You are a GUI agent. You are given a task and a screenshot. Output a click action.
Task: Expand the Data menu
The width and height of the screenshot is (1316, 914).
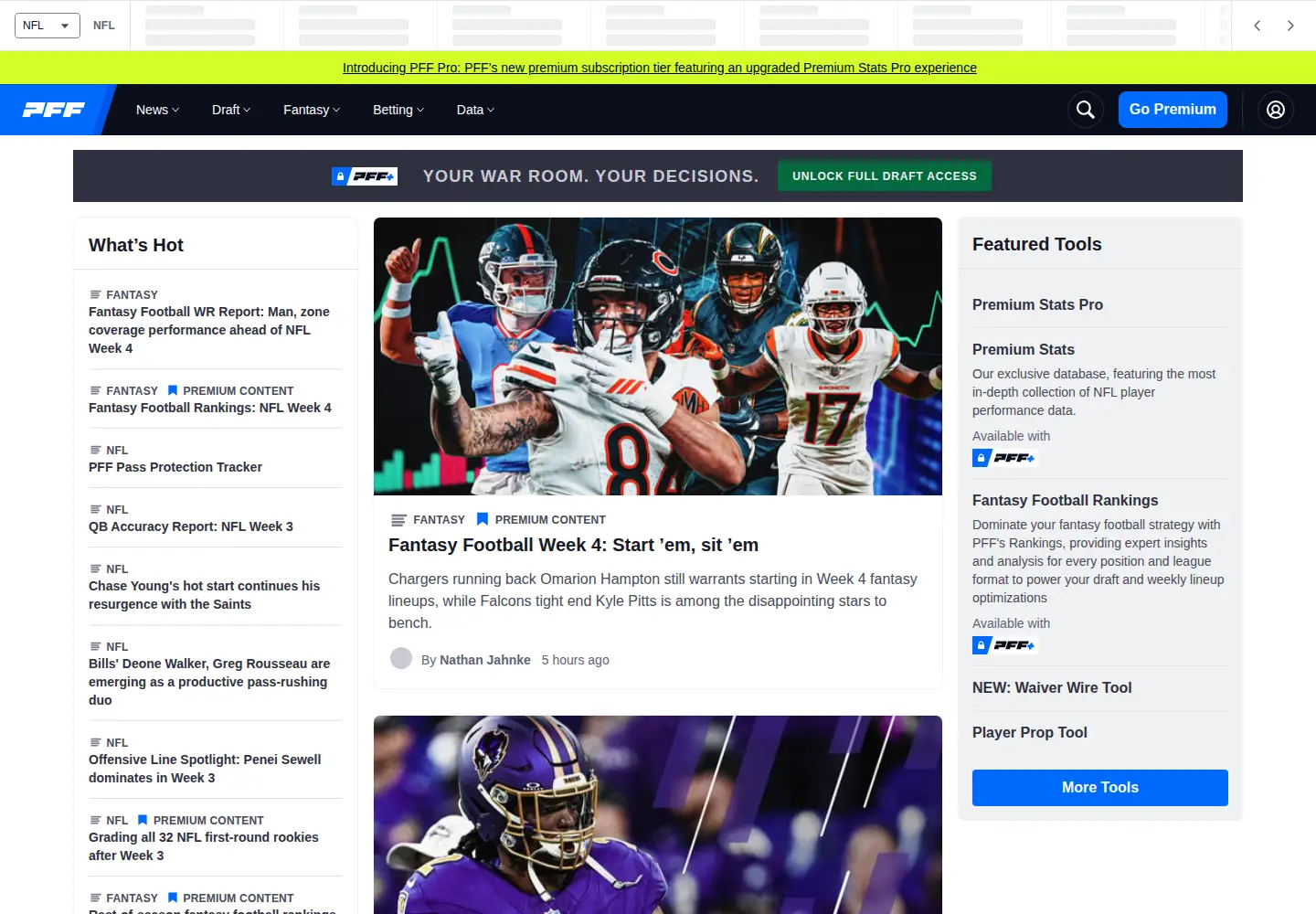(x=475, y=110)
